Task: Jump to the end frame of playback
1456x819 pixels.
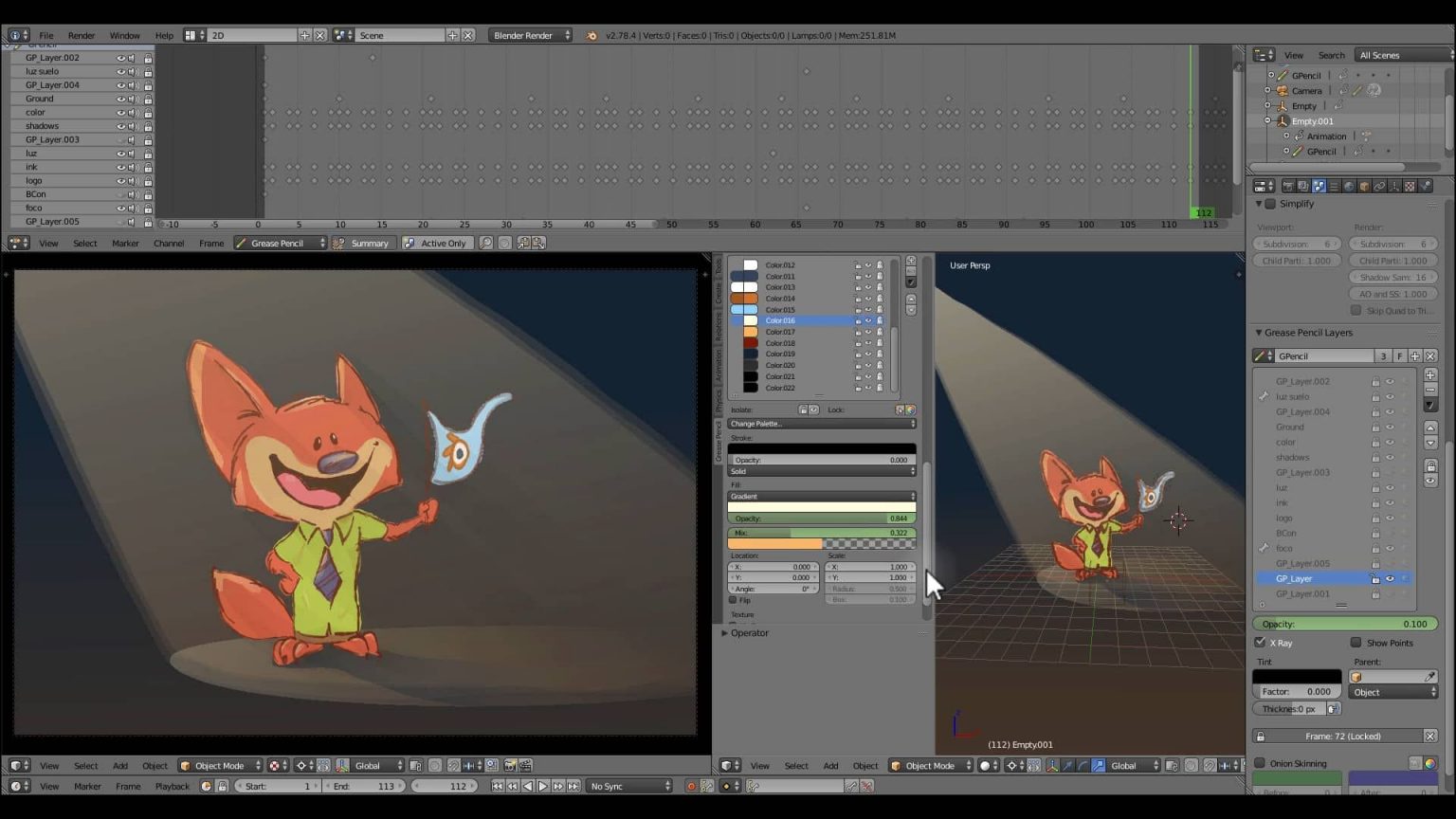Action: [573, 786]
